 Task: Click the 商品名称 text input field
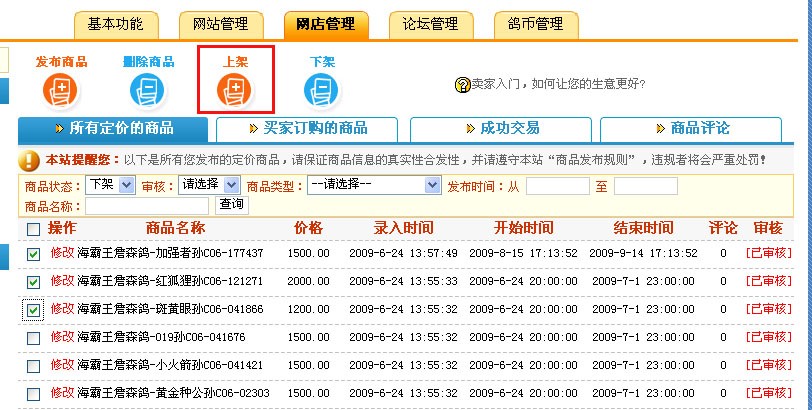point(147,205)
